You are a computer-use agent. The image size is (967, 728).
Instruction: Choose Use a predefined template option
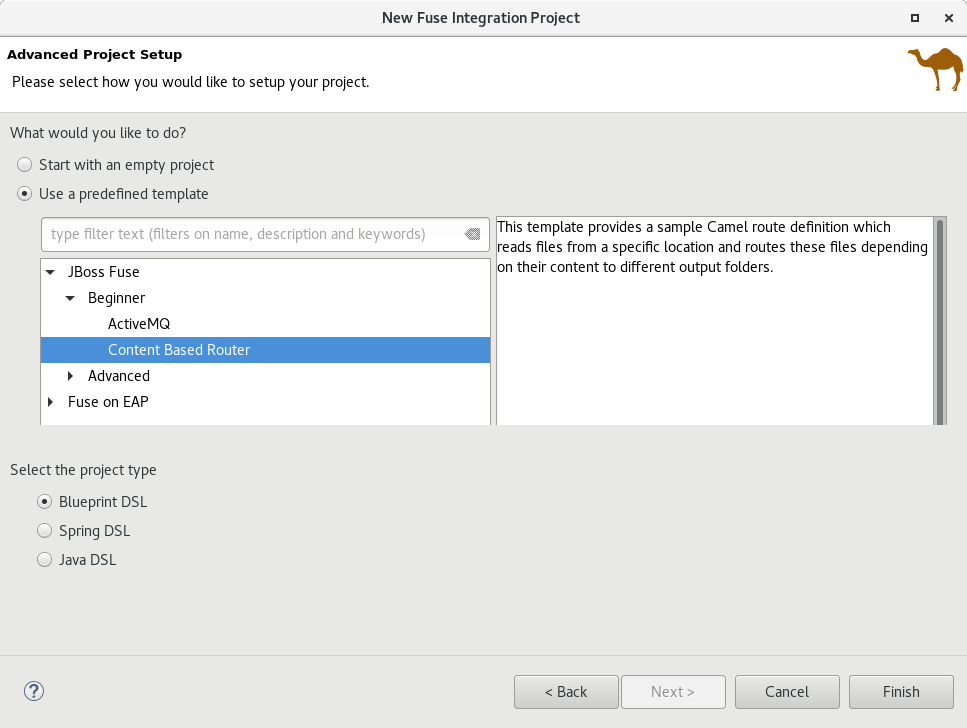(x=25, y=194)
